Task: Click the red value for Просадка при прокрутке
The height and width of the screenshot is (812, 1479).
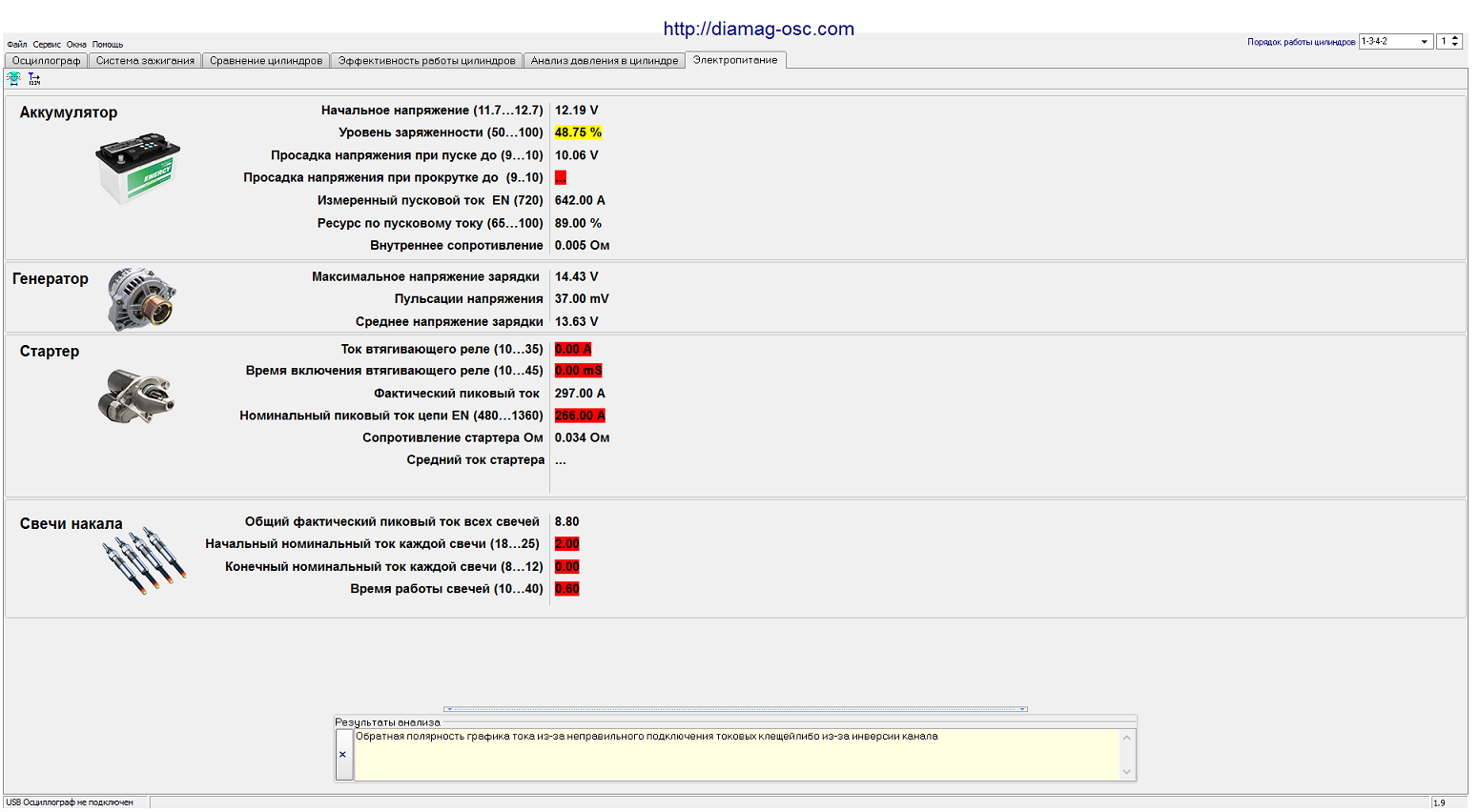Action: click(561, 177)
